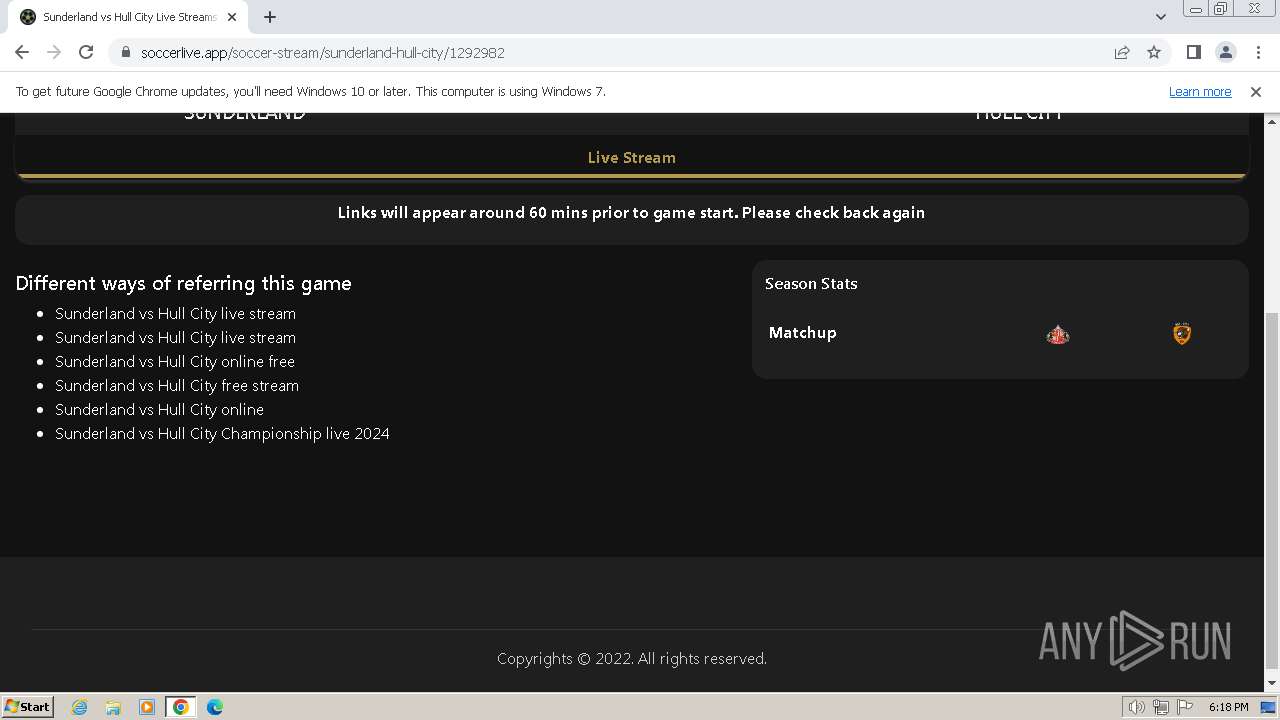Select the Live Stream tab
The width and height of the screenshot is (1280, 720).
click(631, 157)
